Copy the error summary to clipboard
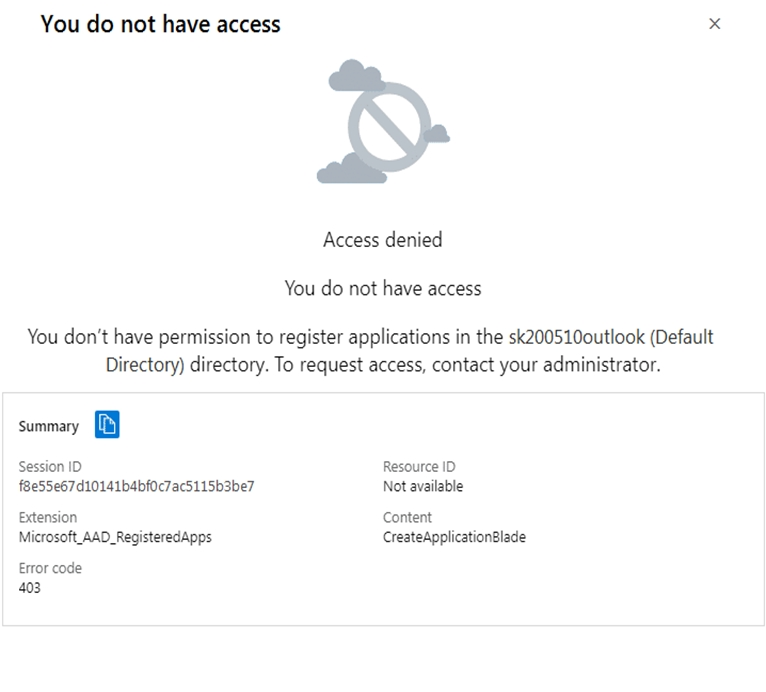 (107, 425)
